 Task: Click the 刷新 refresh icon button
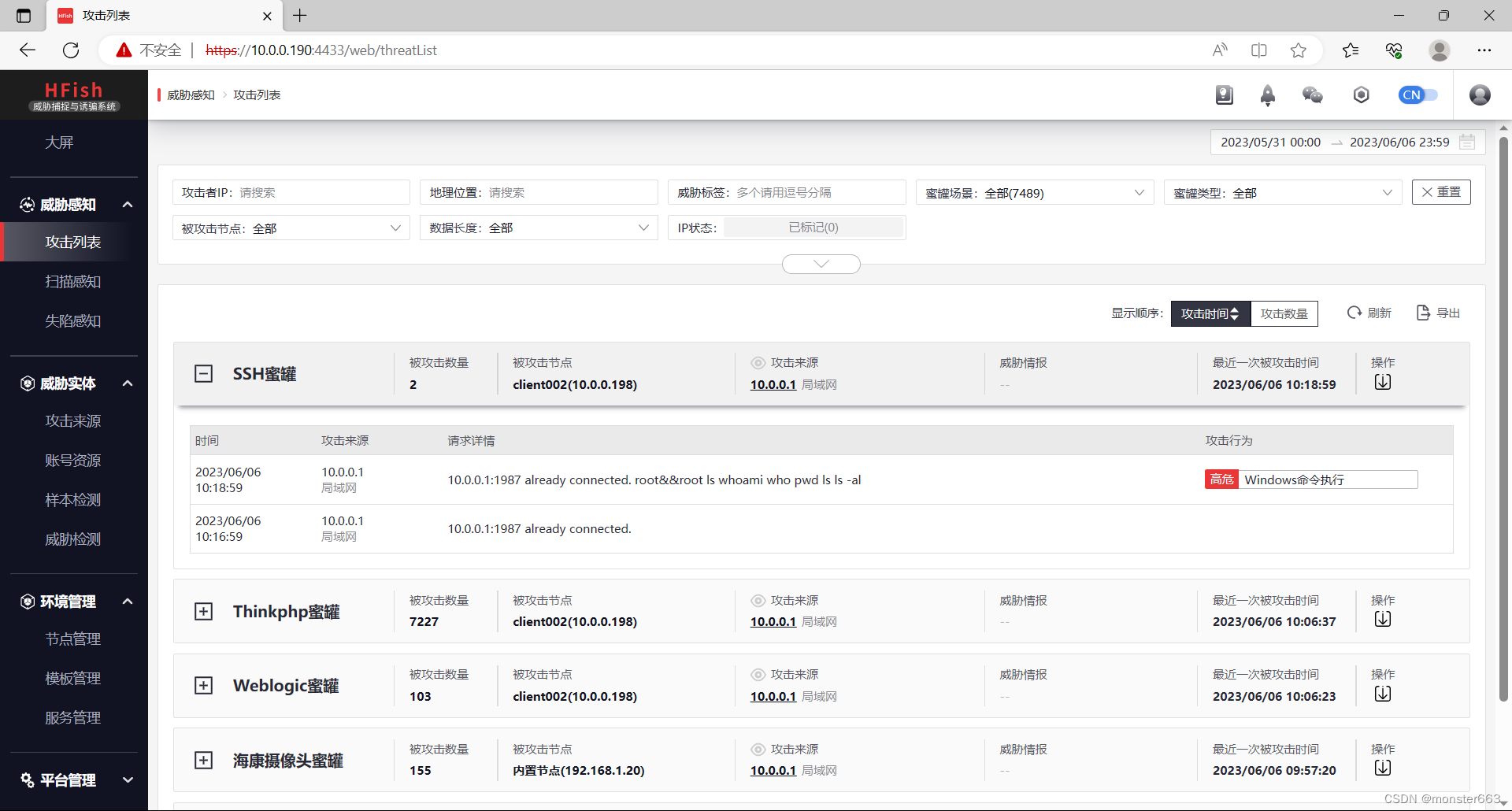tap(1369, 313)
